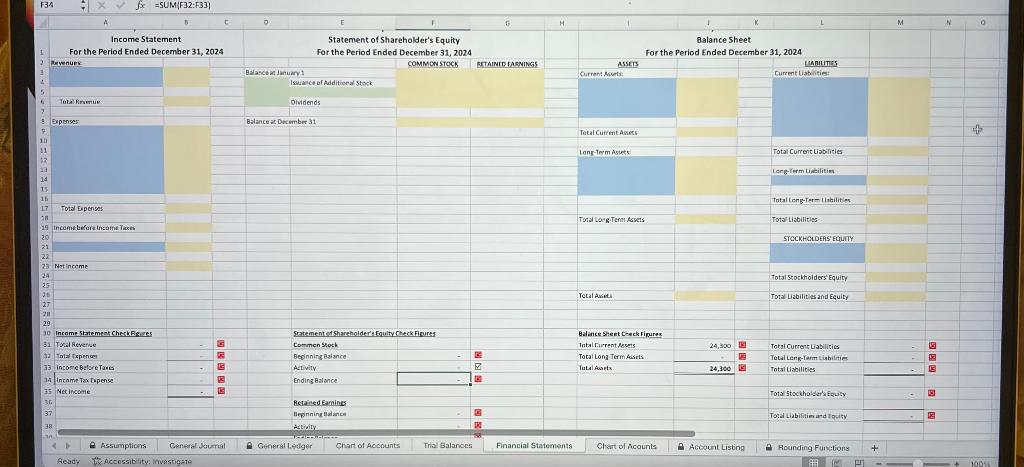Viewport: 1024px width, 467px height.
Task: Click the blue Current Assets input block
Action: tap(628, 98)
